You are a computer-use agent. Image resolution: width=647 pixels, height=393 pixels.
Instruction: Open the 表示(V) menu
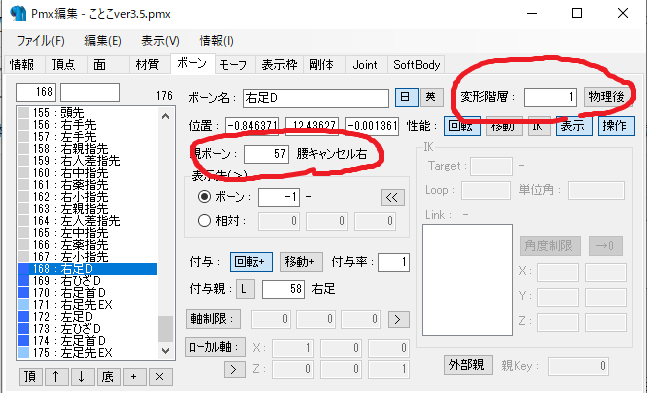(160, 40)
